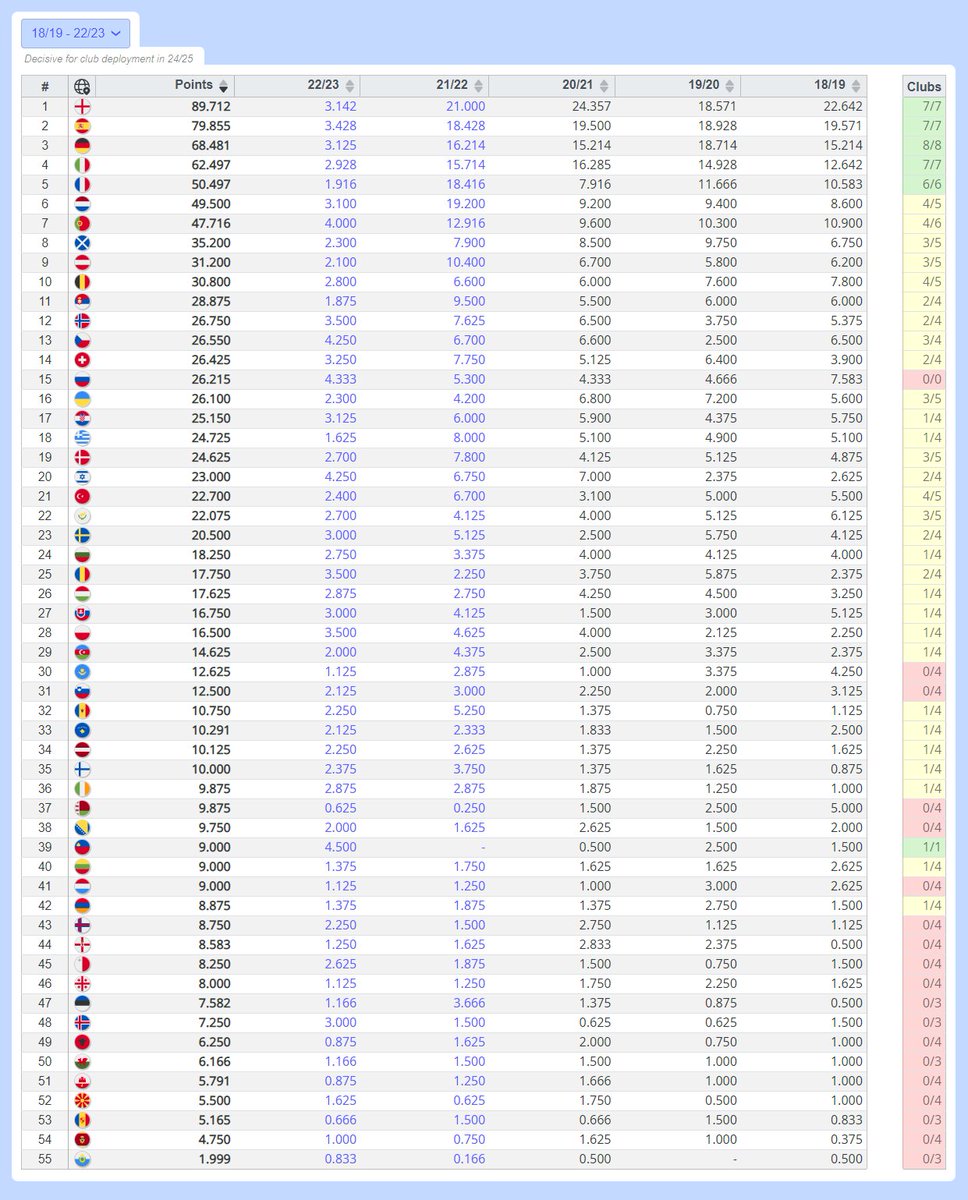Screen dimensions: 968x1200
Task: Click the 0.166 value in 21/22 column
Action: [x=469, y=1159]
